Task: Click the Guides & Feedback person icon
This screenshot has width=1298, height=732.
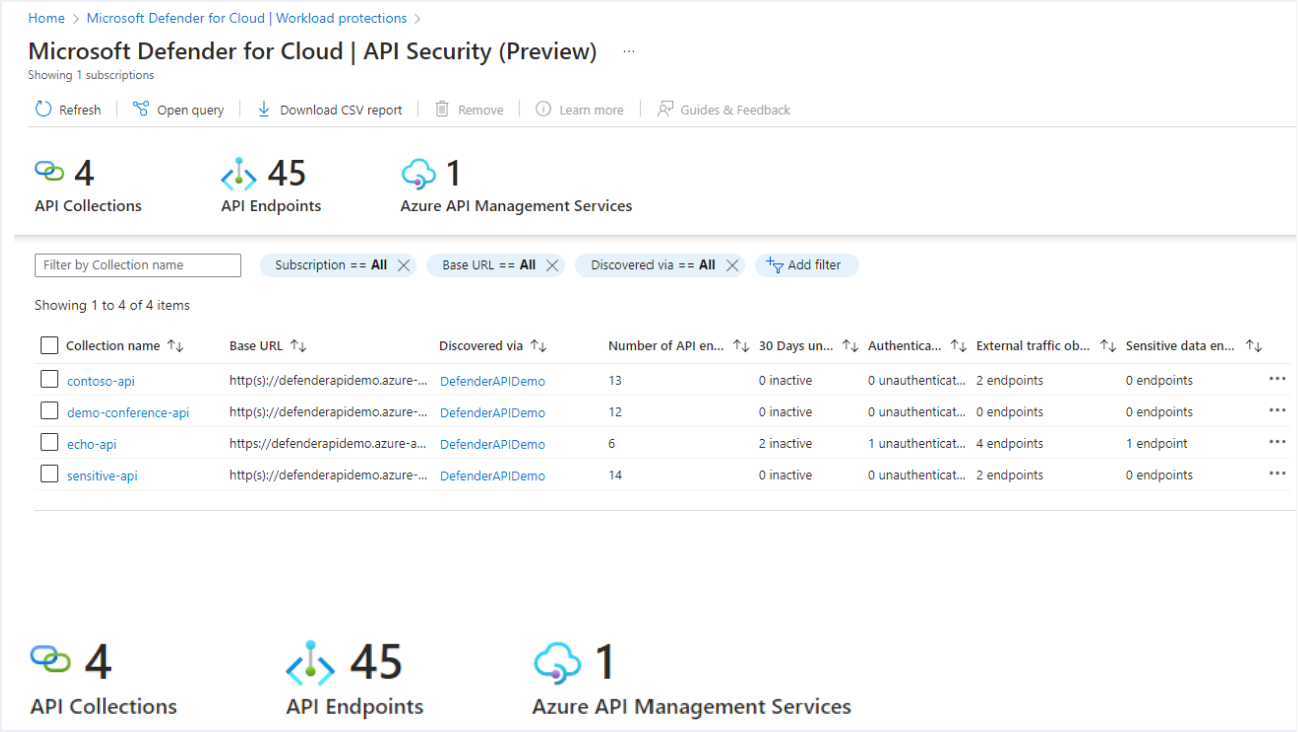Action: click(x=665, y=109)
